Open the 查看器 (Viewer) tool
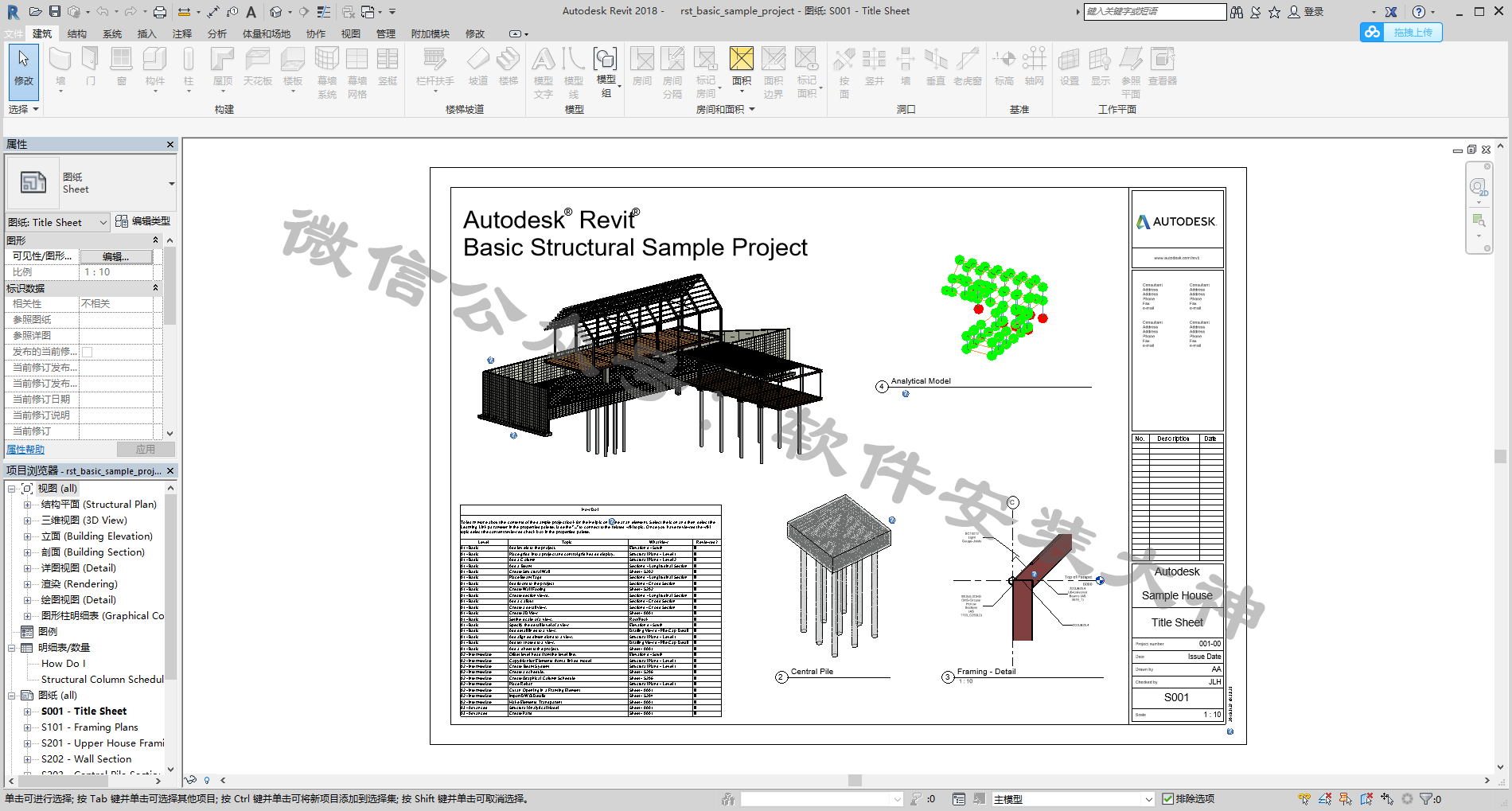Screen dimensions: 1512x811 click(x=1163, y=67)
